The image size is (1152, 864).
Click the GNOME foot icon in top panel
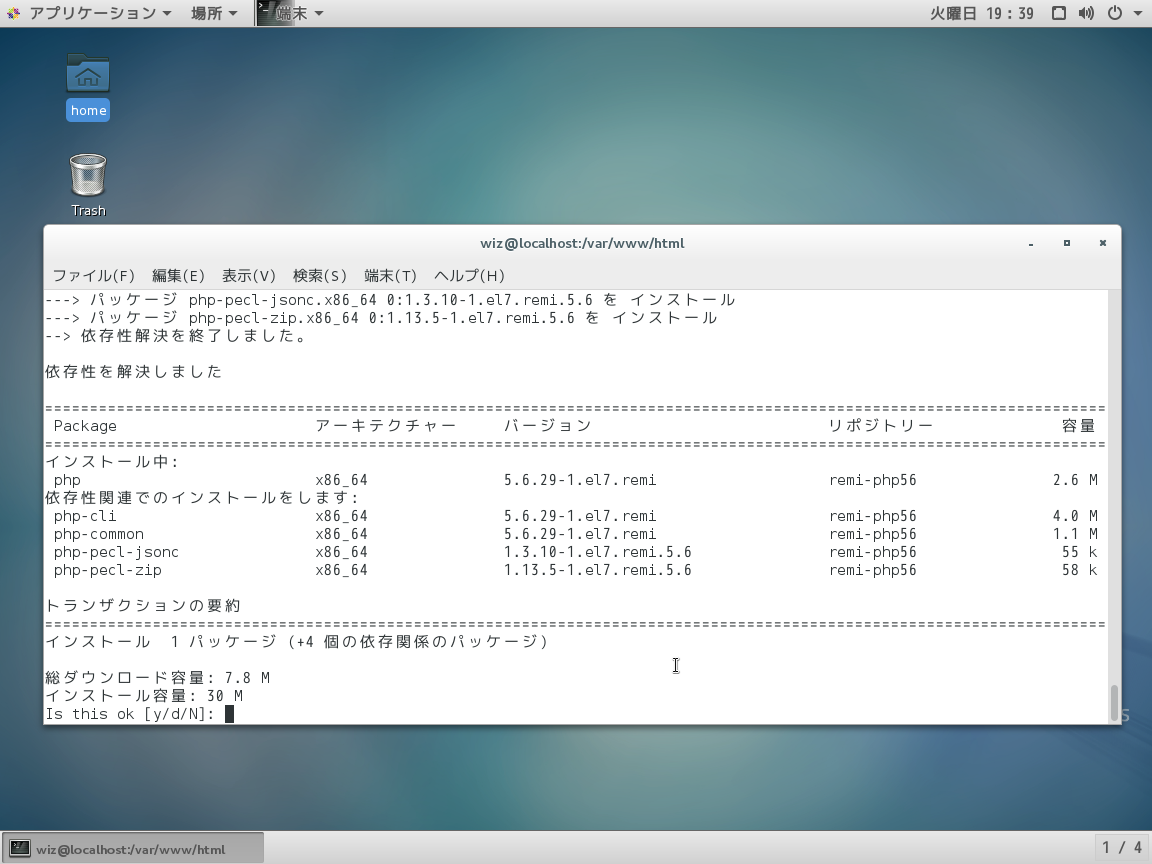pyautogui.click(x=13, y=13)
